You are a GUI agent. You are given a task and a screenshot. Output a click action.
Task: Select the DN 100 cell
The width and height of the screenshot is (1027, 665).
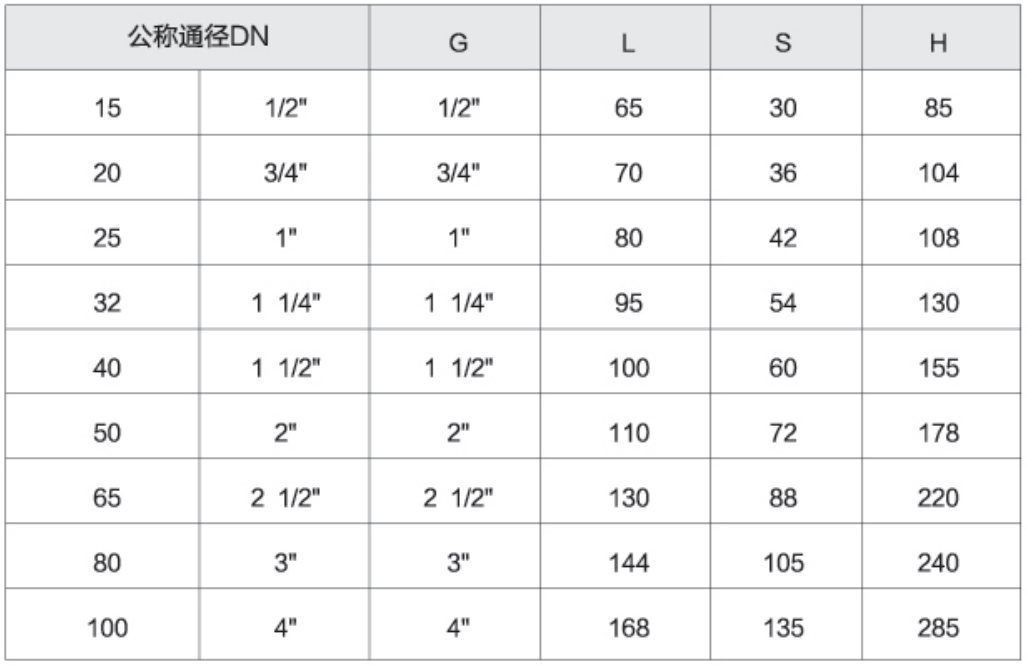click(x=102, y=624)
